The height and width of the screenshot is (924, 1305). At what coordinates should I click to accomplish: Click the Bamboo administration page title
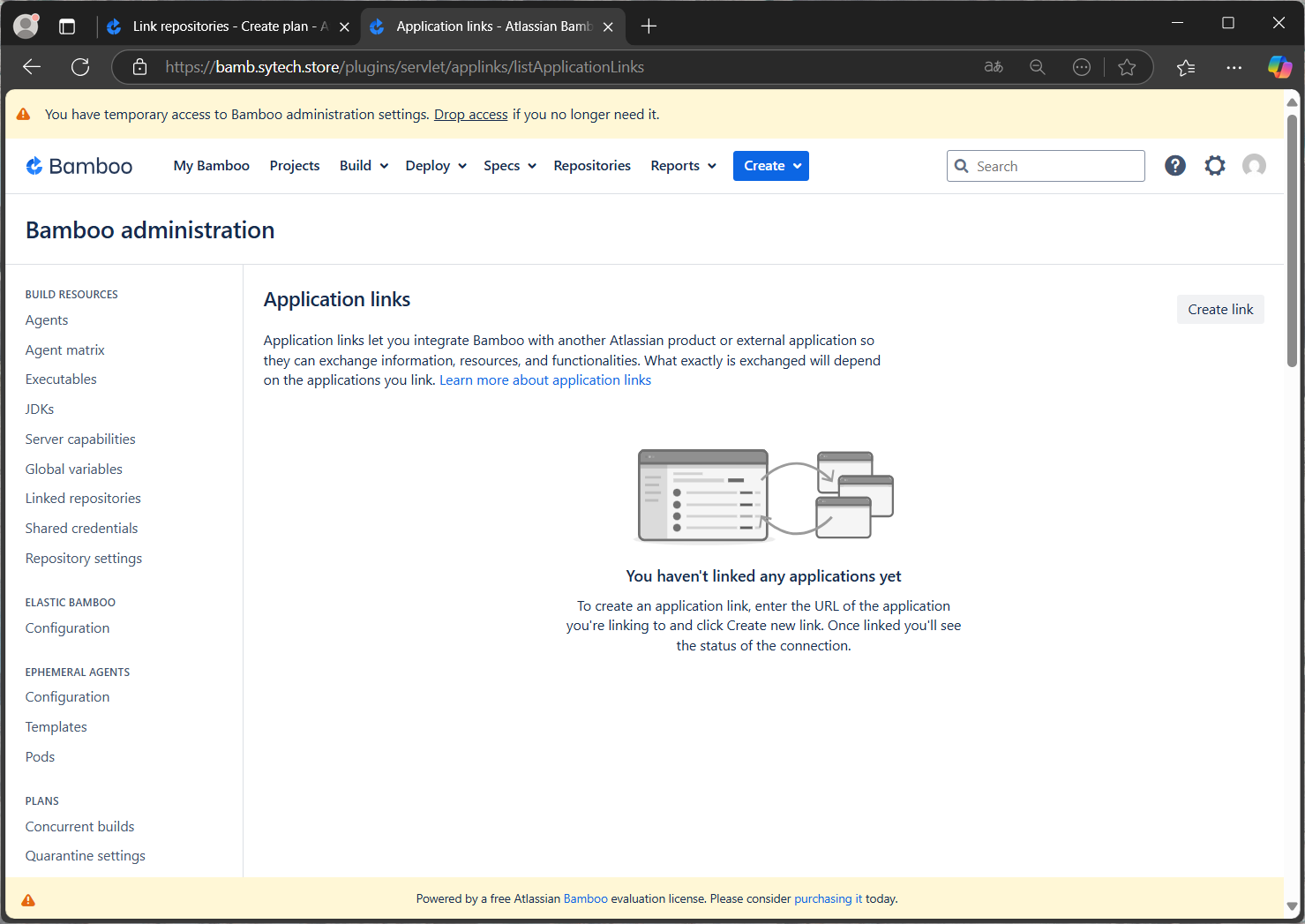click(x=150, y=230)
